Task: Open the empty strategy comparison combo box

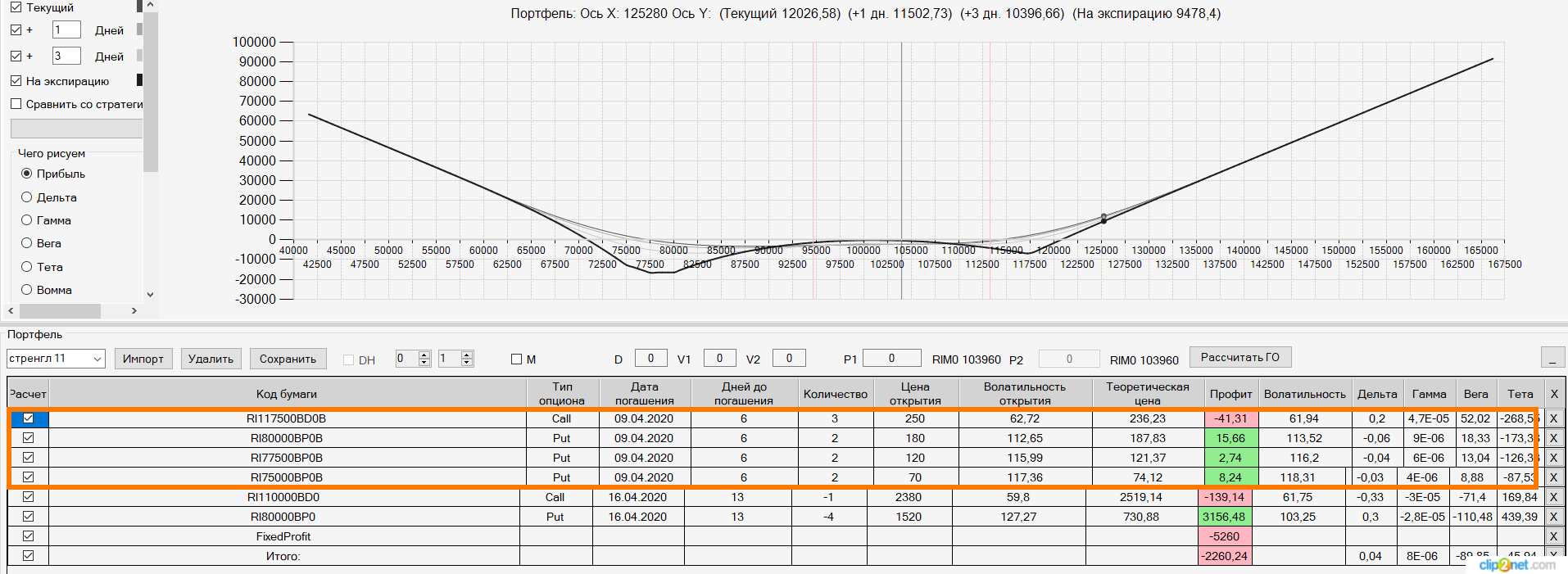Action: click(x=76, y=129)
